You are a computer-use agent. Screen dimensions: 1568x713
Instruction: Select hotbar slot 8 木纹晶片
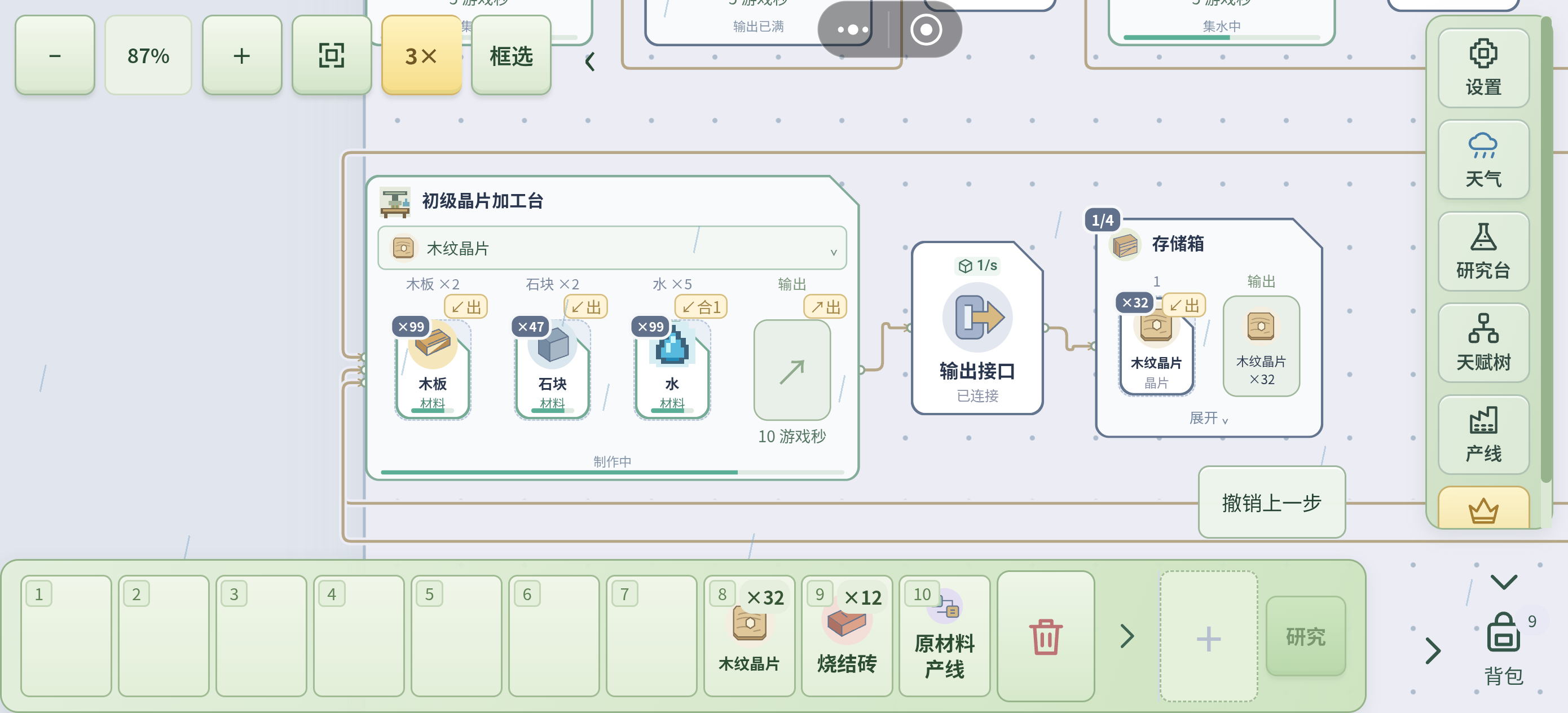(x=749, y=636)
